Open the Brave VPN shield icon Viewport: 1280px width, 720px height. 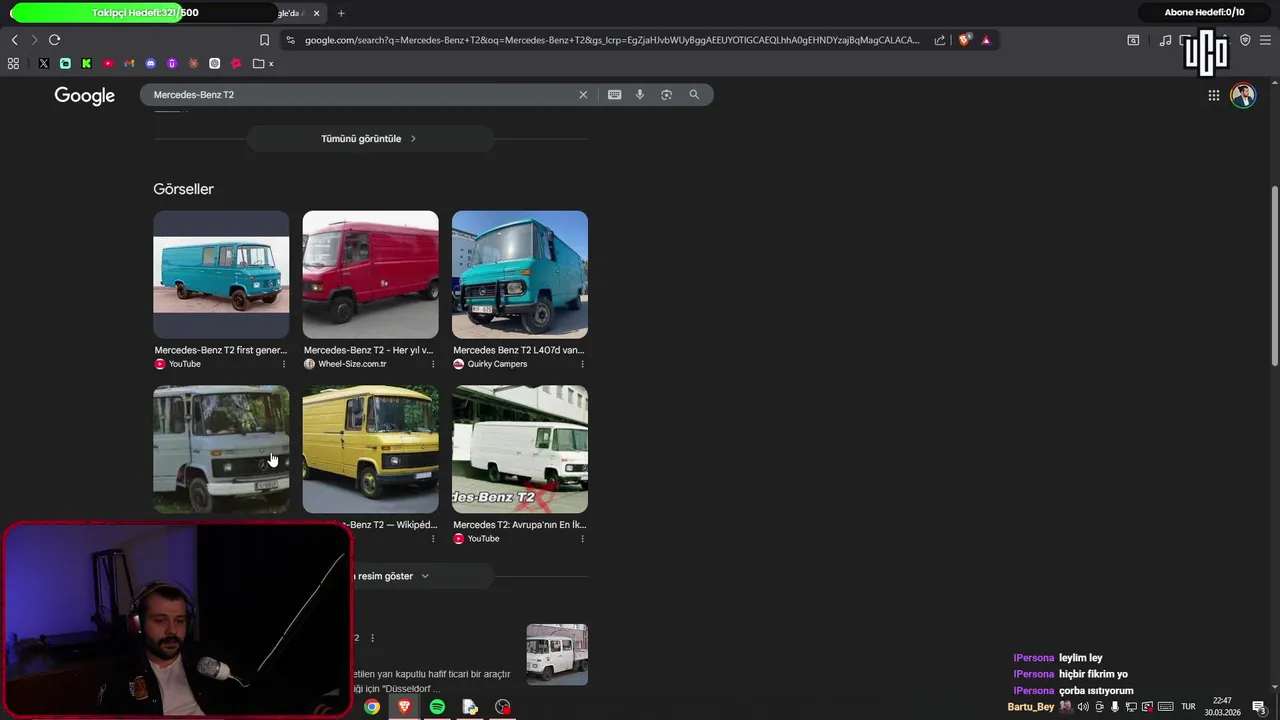1245,40
